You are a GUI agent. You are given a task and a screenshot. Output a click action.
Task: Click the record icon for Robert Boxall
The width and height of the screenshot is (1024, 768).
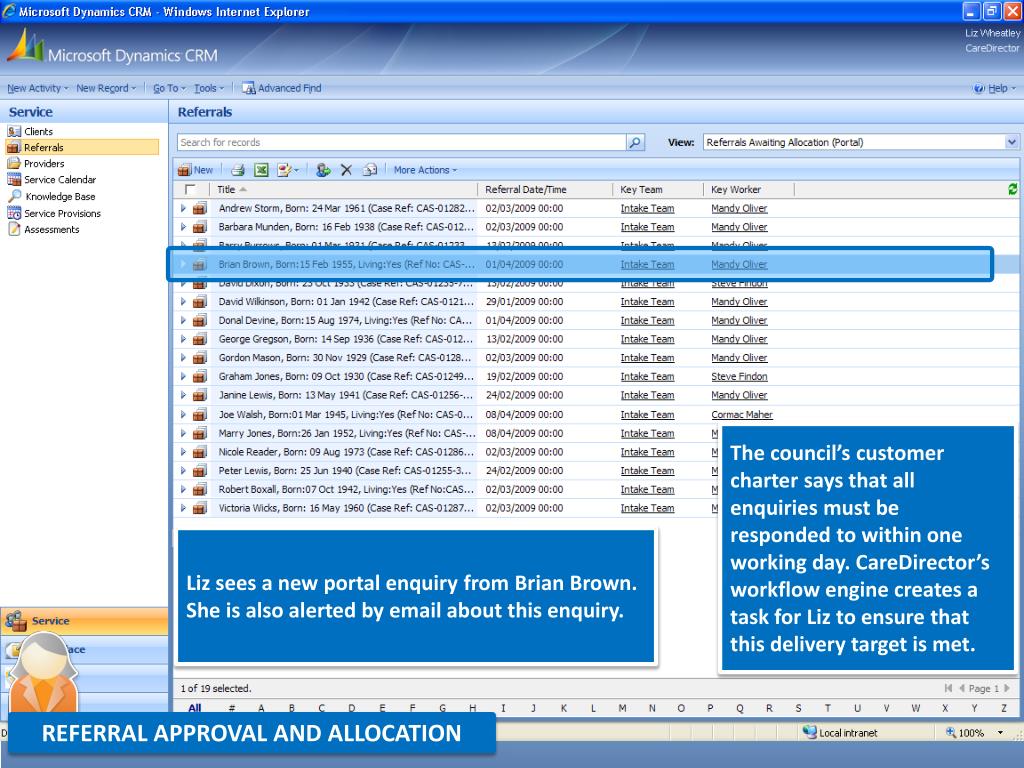coord(200,489)
